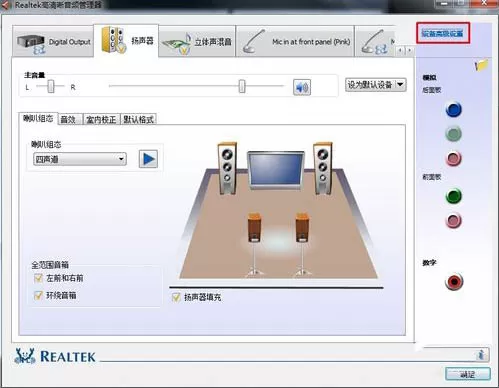This screenshot has width=499, height=388.
Task: Switch to the 扬声器 speakers tab
Action: click(x=126, y=41)
